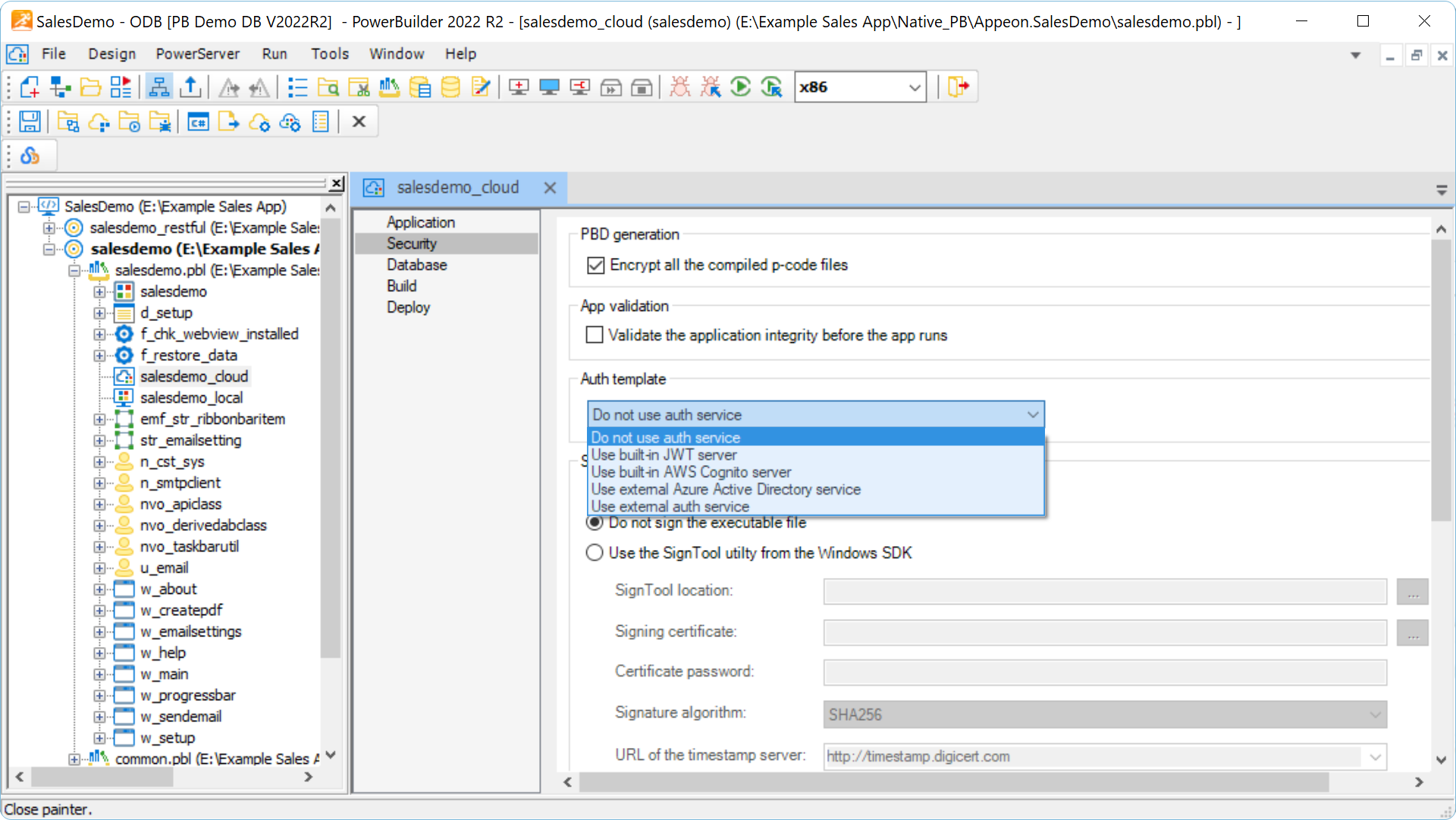Open the File menu
This screenshot has height=820, width=1456.
click(53, 54)
